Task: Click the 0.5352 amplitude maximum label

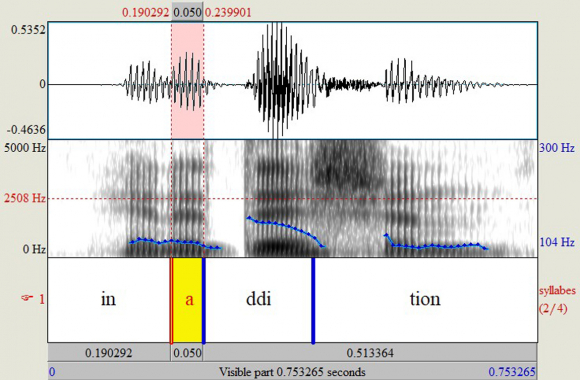Action: pos(28,30)
